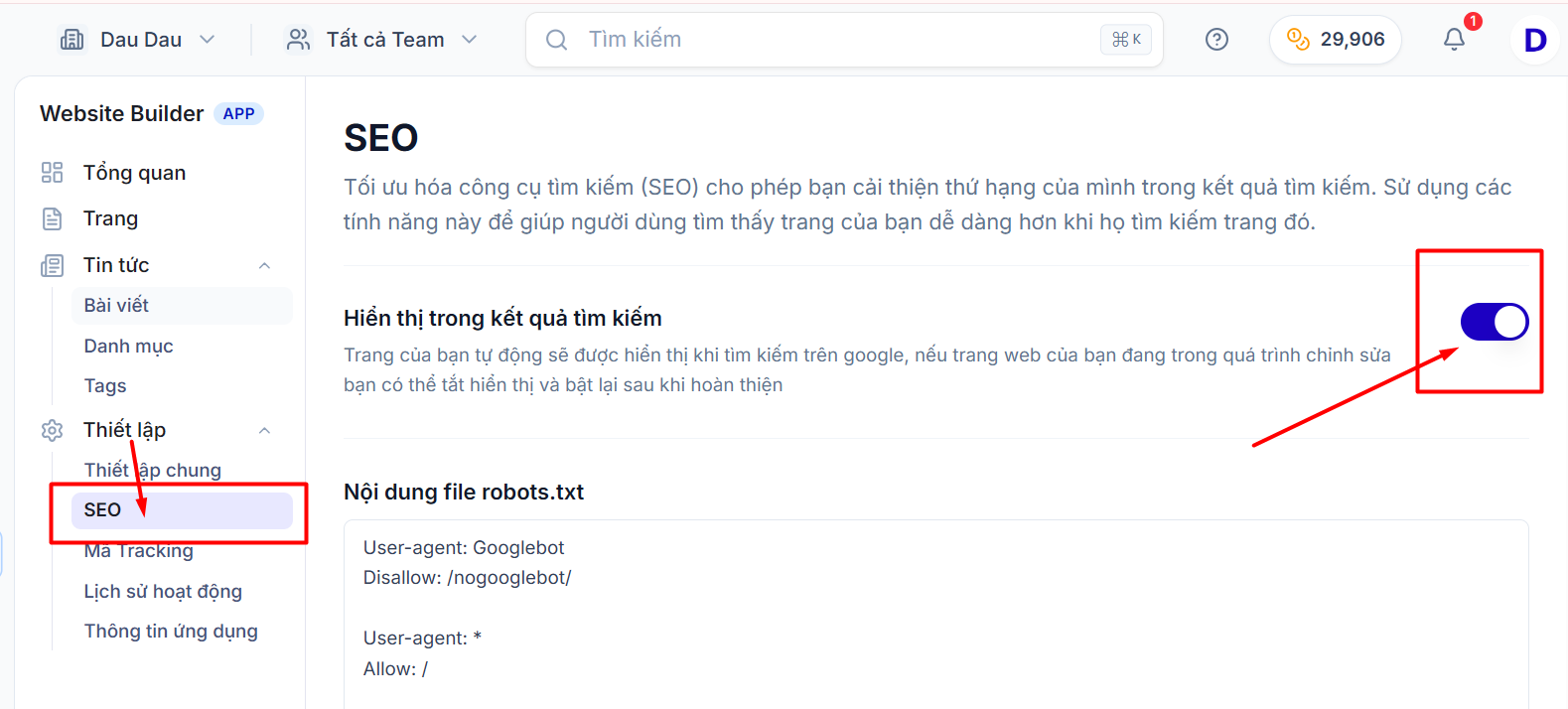Click the ⌘K shortcut badge
Image resolution: width=1568 pixels, height=709 pixels.
coord(1126,40)
